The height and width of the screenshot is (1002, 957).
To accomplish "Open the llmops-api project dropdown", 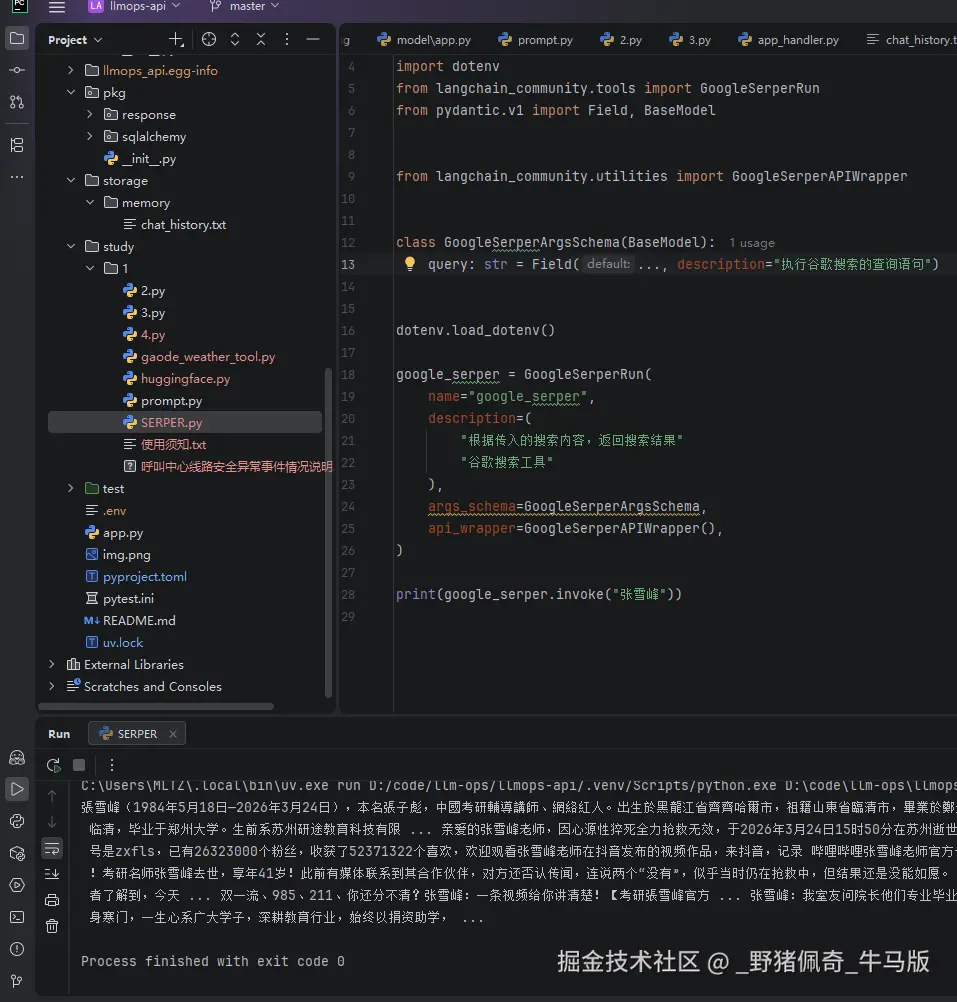I will click(x=135, y=7).
